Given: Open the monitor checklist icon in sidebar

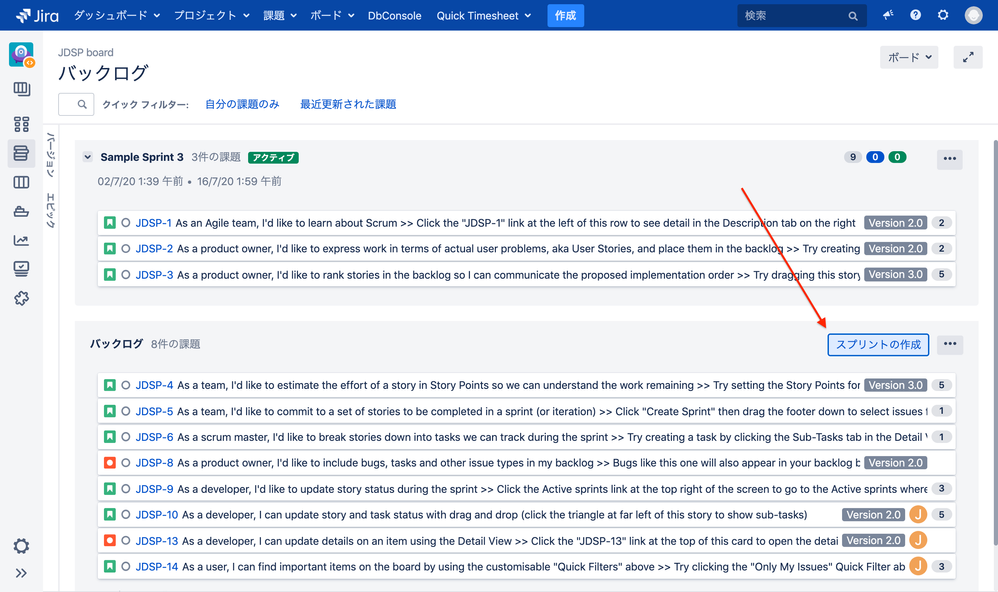Looking at the screenshot, I should point(21,269).
